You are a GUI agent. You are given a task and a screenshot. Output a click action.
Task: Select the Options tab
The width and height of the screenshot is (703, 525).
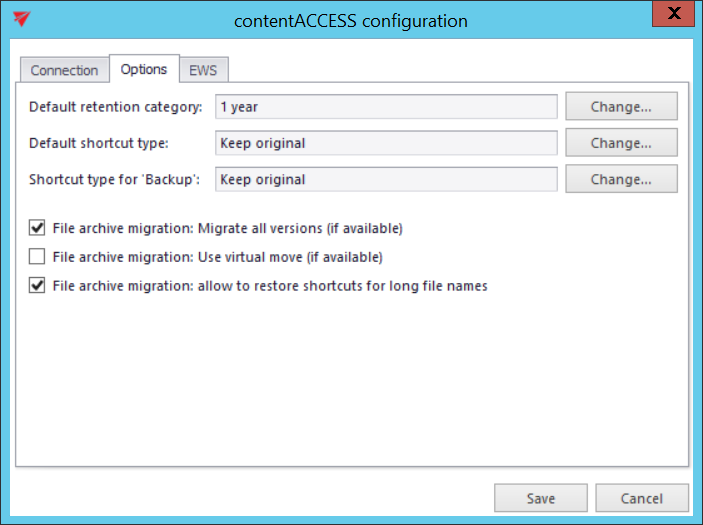[144, 69]
